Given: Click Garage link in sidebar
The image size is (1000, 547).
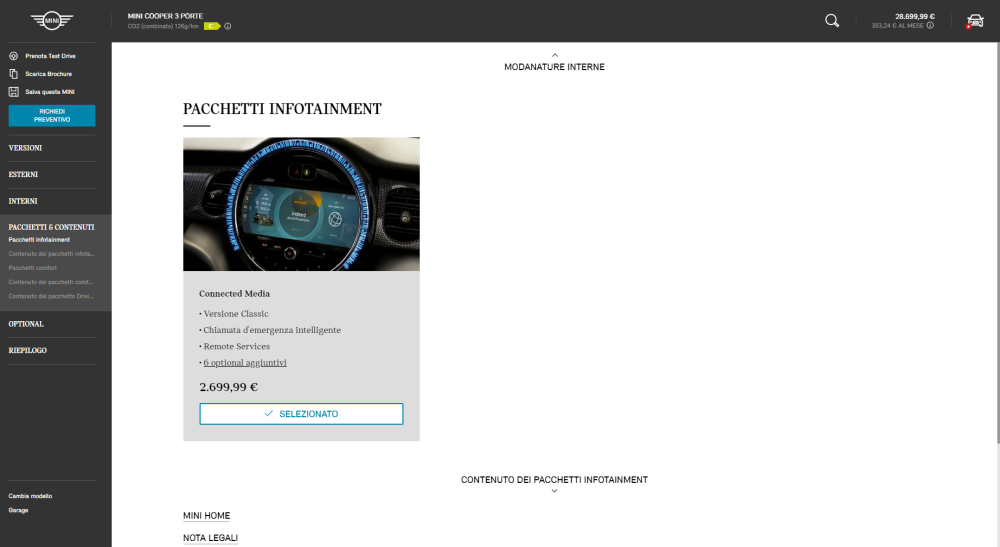Looking at the screenshot, I should [18, 510].
